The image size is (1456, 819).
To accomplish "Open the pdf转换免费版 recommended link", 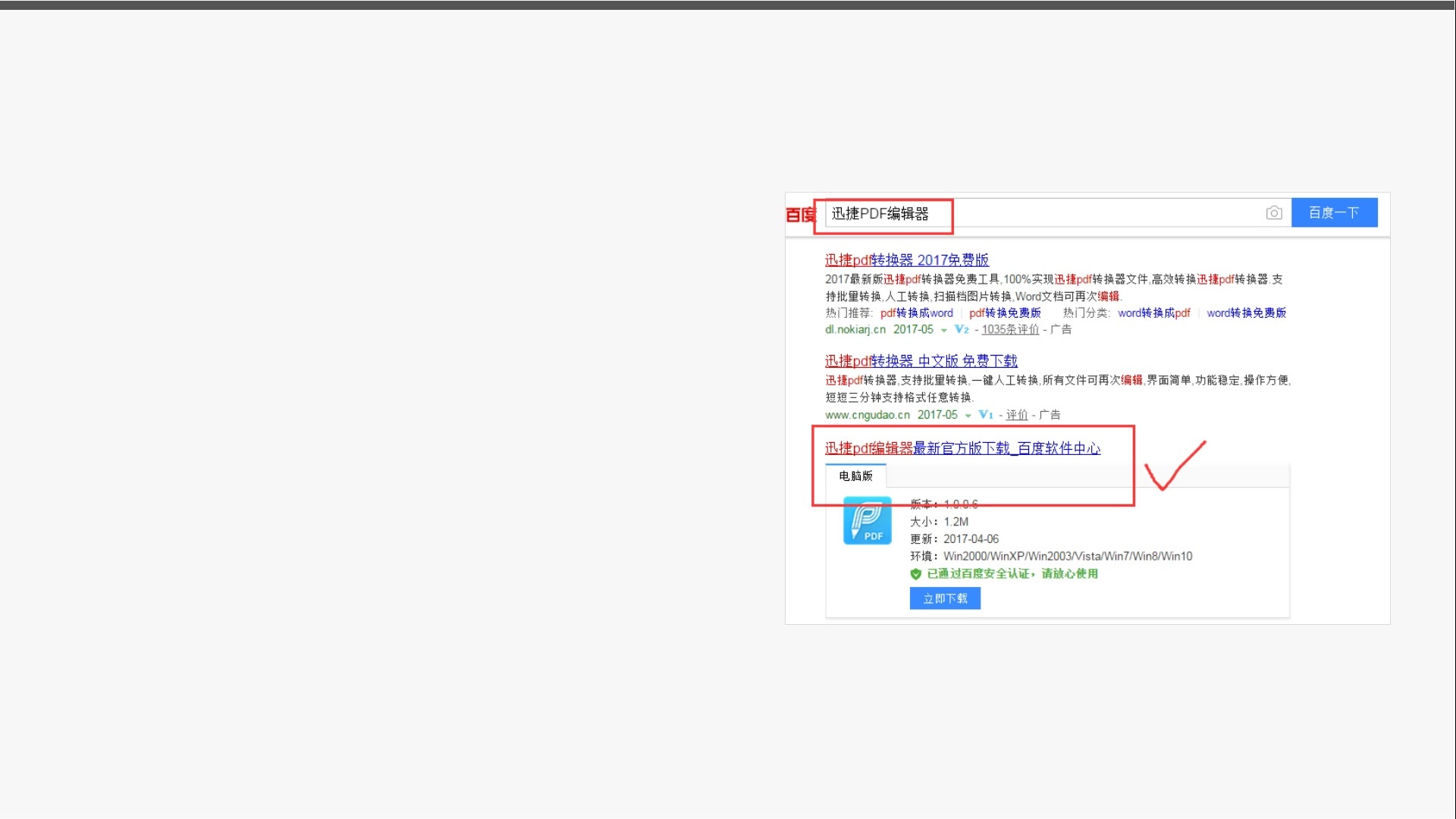I will 1005,313.
